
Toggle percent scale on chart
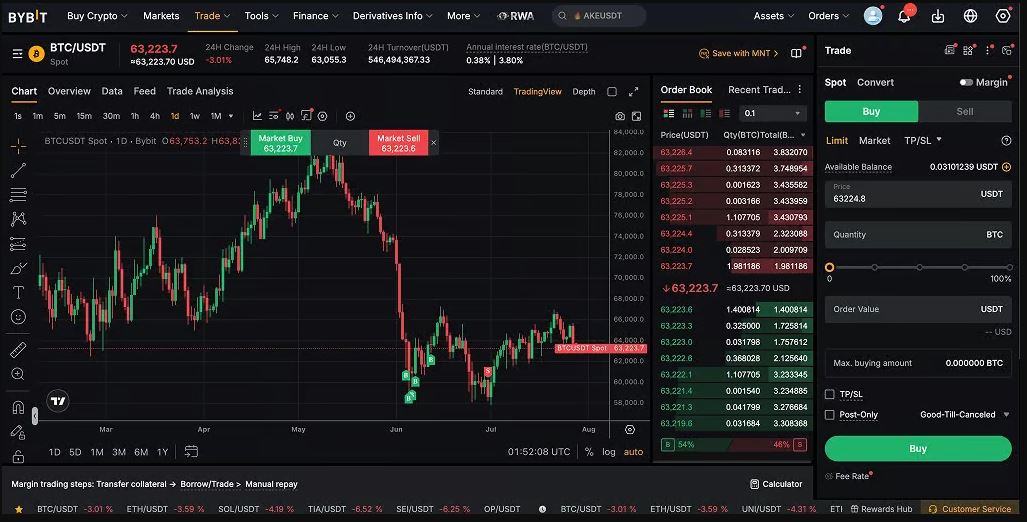pos(589,452)
